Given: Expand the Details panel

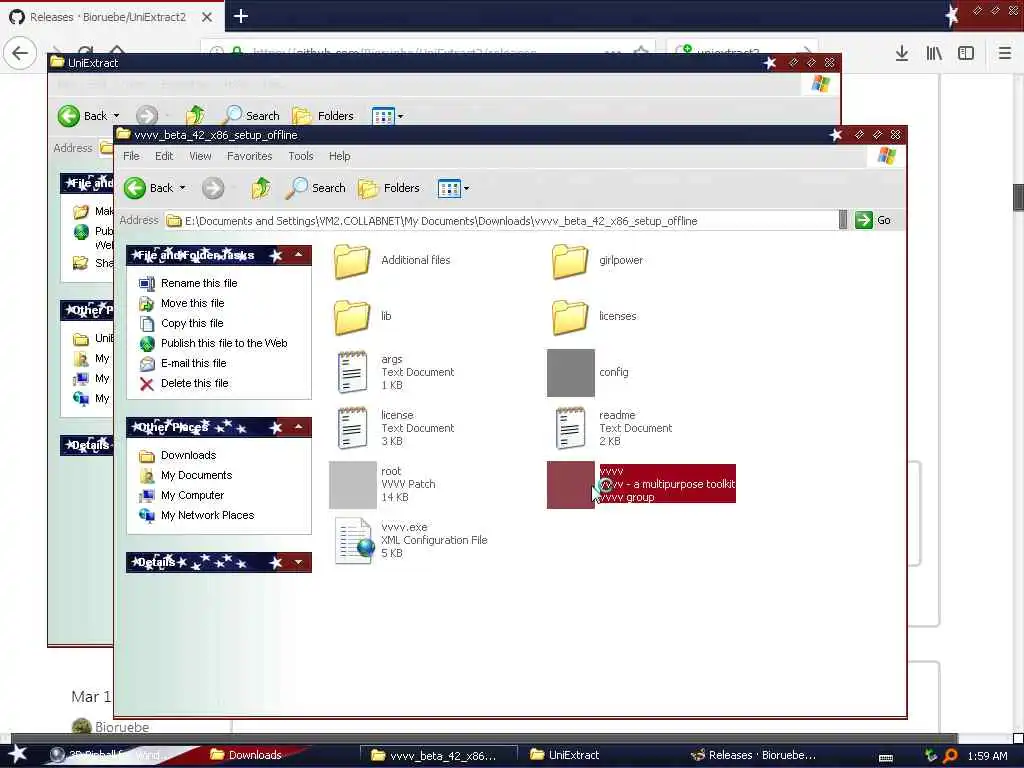Looking at the screenshot, I should click(x=298, y=562).
